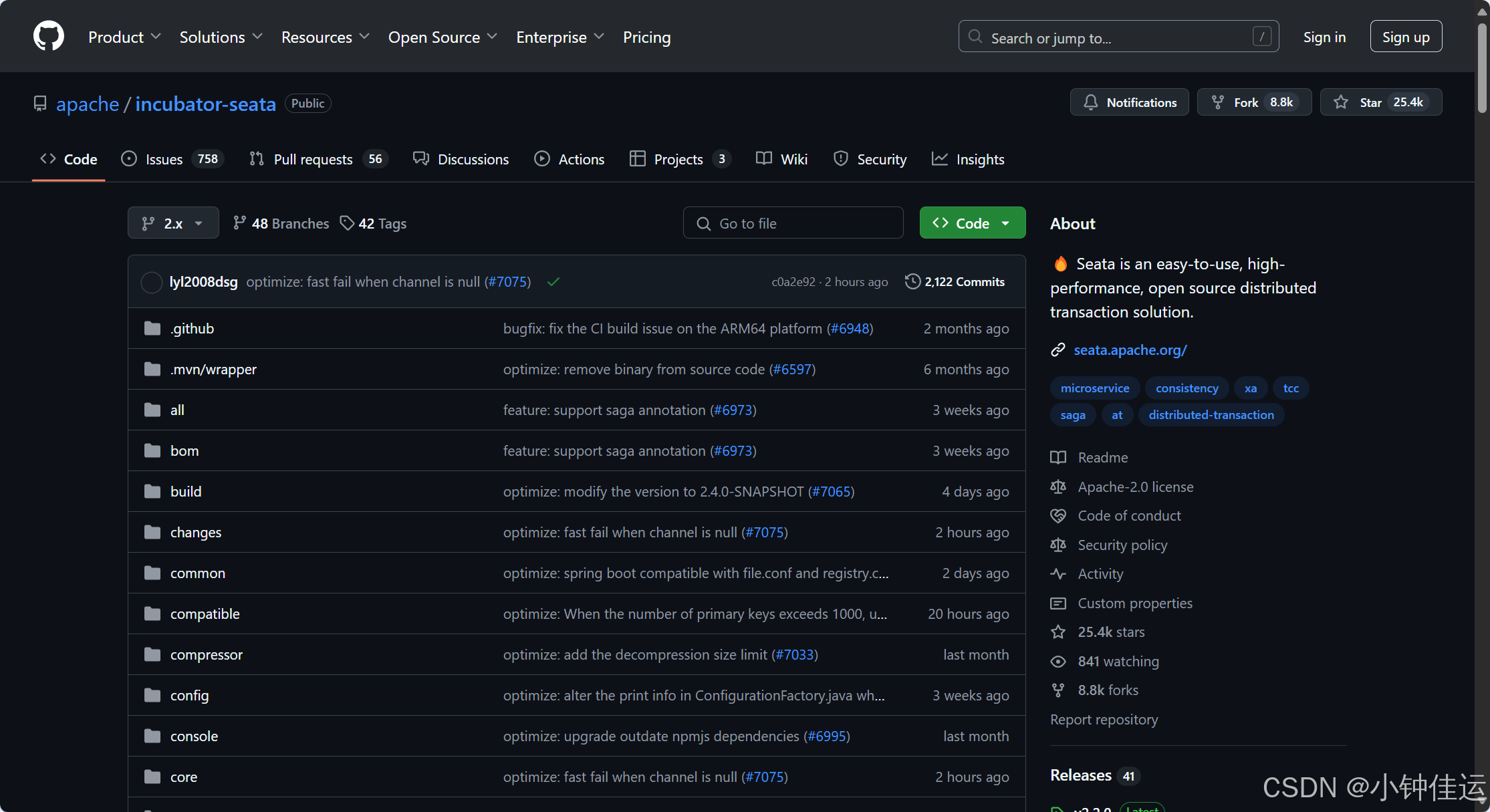1490x812 pixels.
Task: Open the seata.apache.org website link
Action: pyautogui.click(x=1129, y=350)
